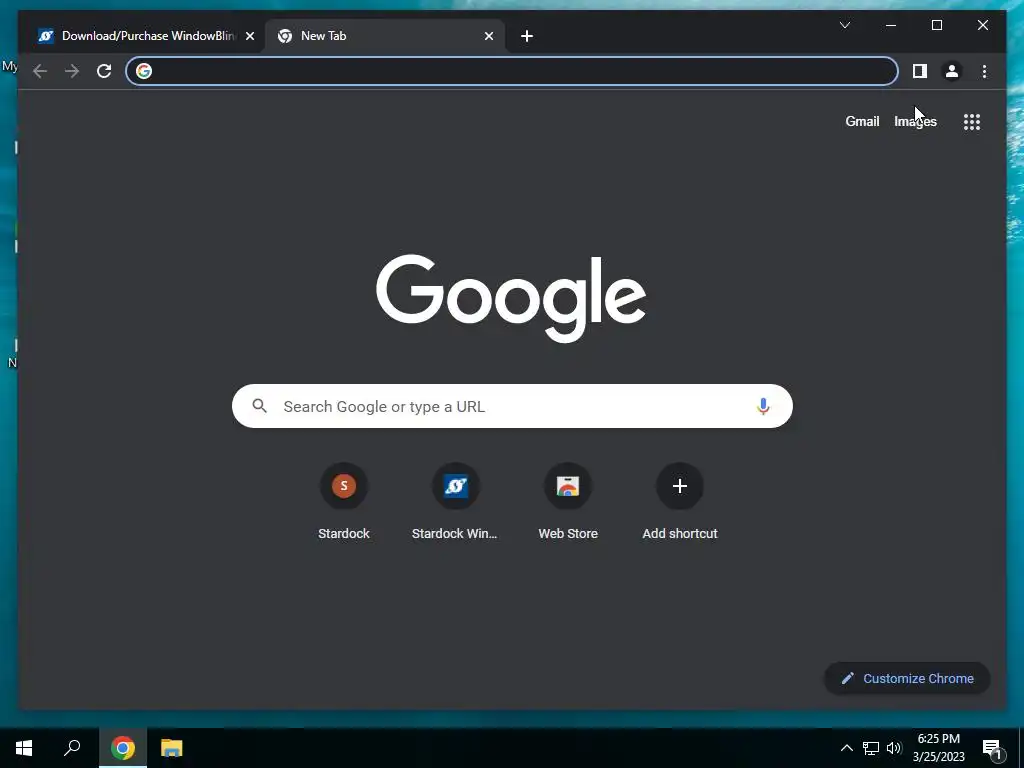This screenshot has height=768, width=1024.
Task: Click the forward navigation arrow
Action: pyautogui.click(x=72, y=71)
